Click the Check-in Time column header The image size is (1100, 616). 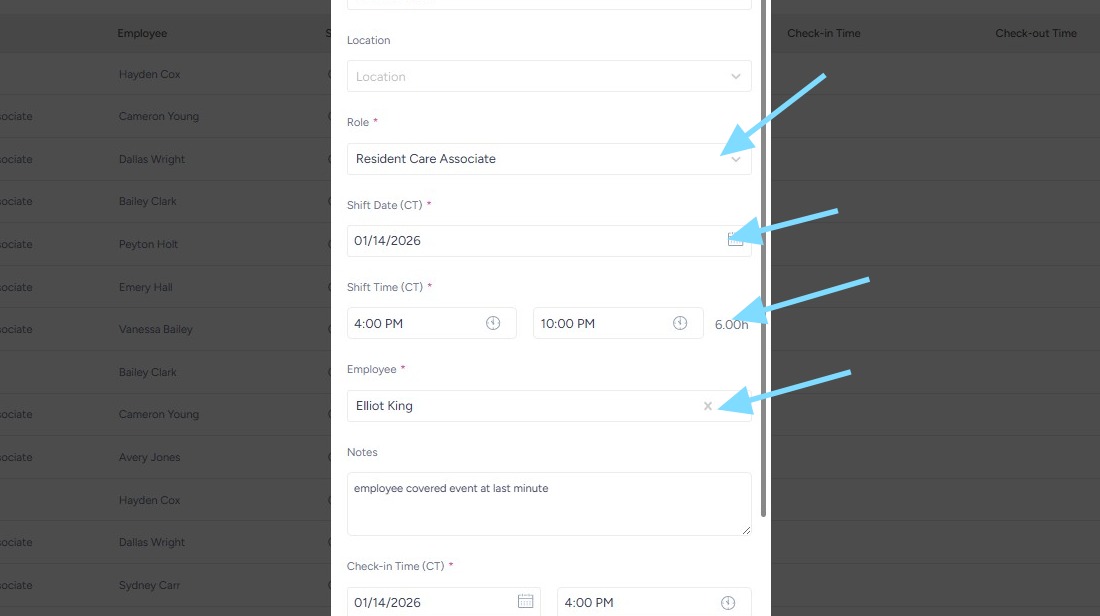pyautogui.click(x=823, y=33)
